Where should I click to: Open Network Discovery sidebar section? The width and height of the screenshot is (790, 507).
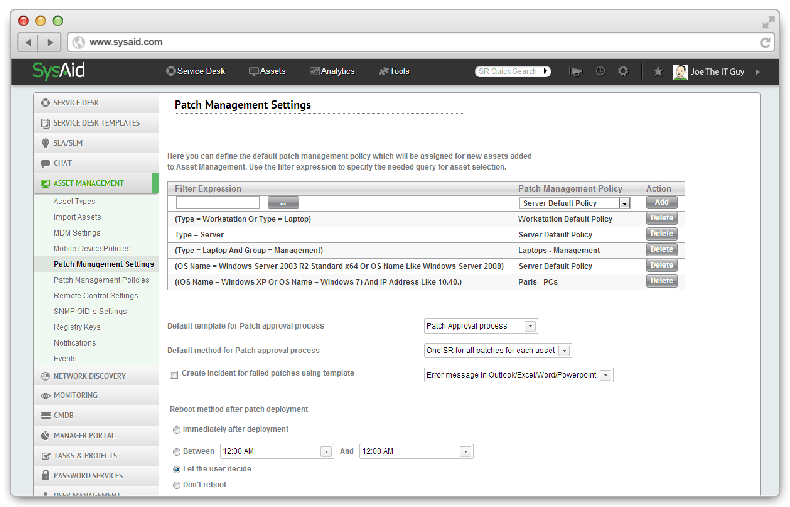[97, 376]
